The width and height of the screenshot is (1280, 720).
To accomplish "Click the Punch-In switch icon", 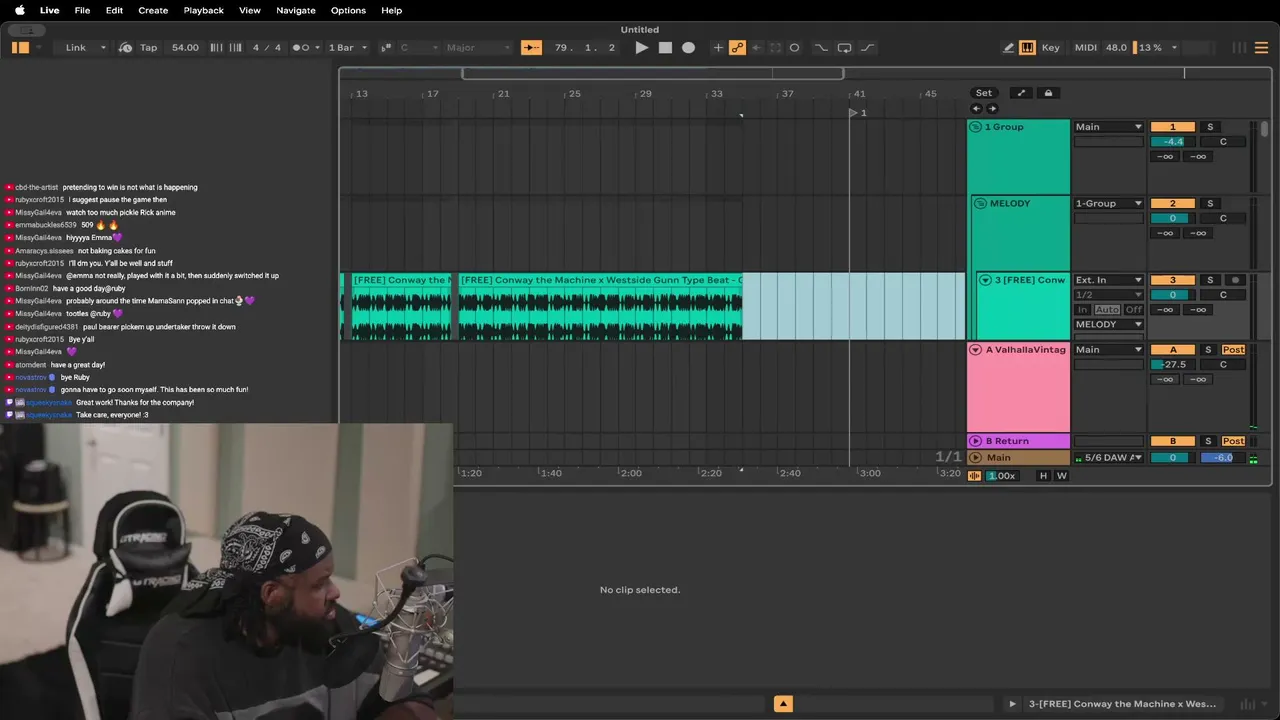I will coord(821,47).
